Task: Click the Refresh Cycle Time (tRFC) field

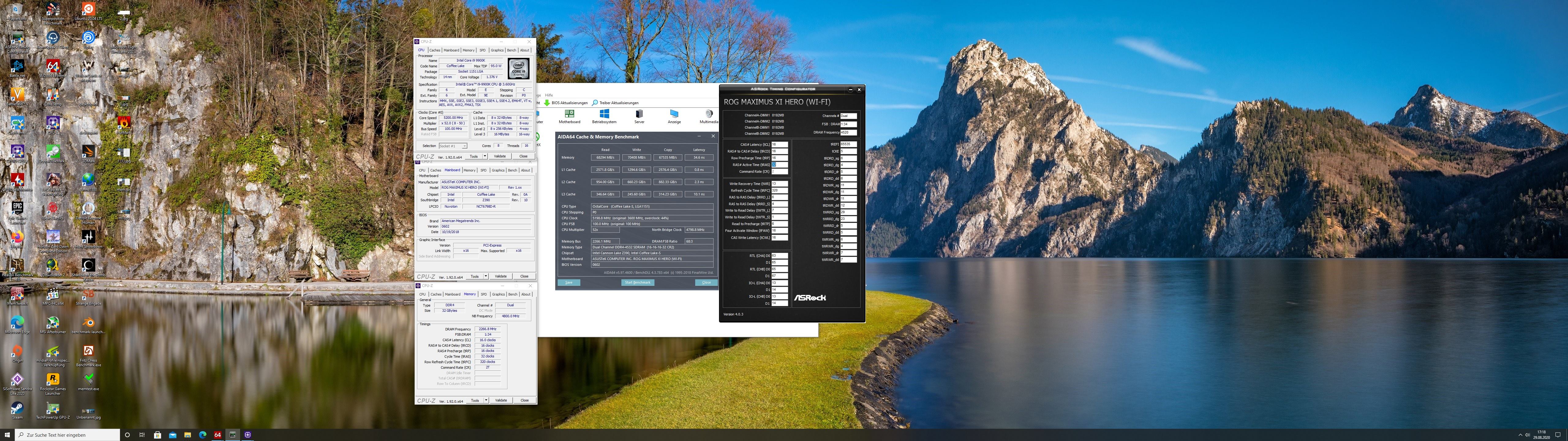Action: [x=780, y=191]
